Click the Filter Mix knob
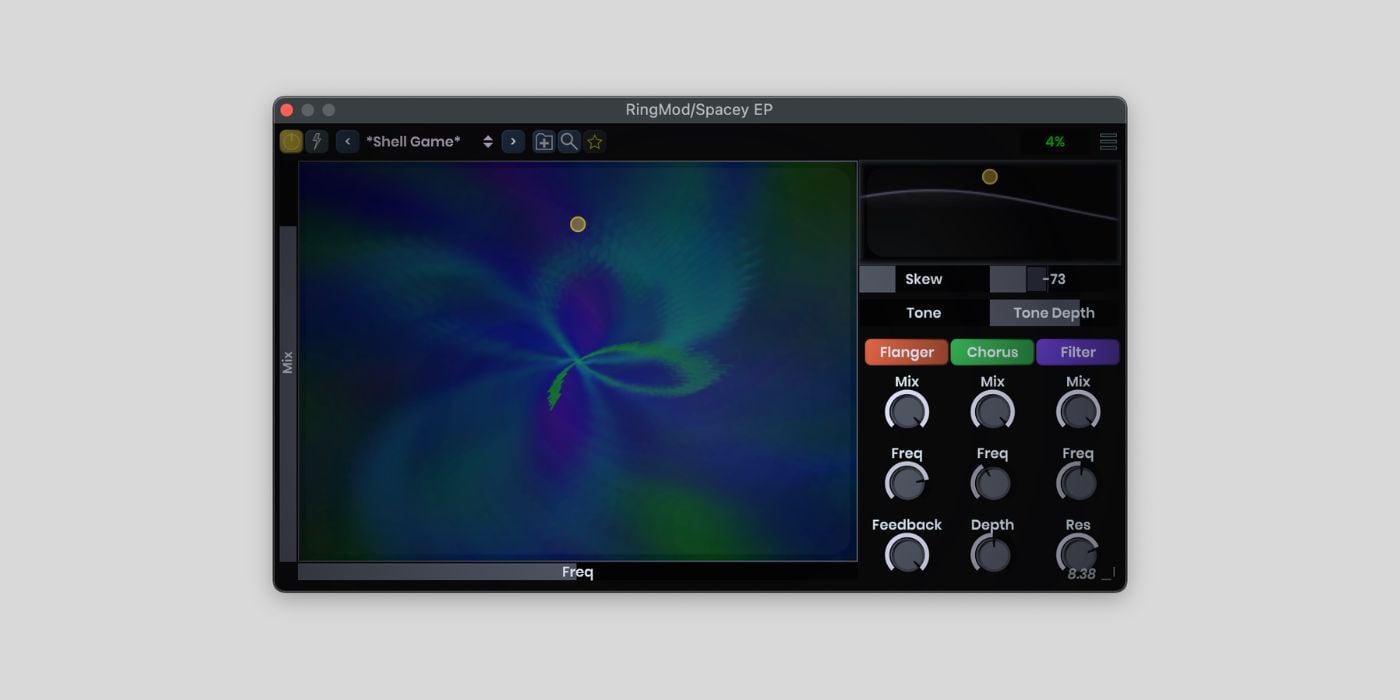 (1078, 411)
